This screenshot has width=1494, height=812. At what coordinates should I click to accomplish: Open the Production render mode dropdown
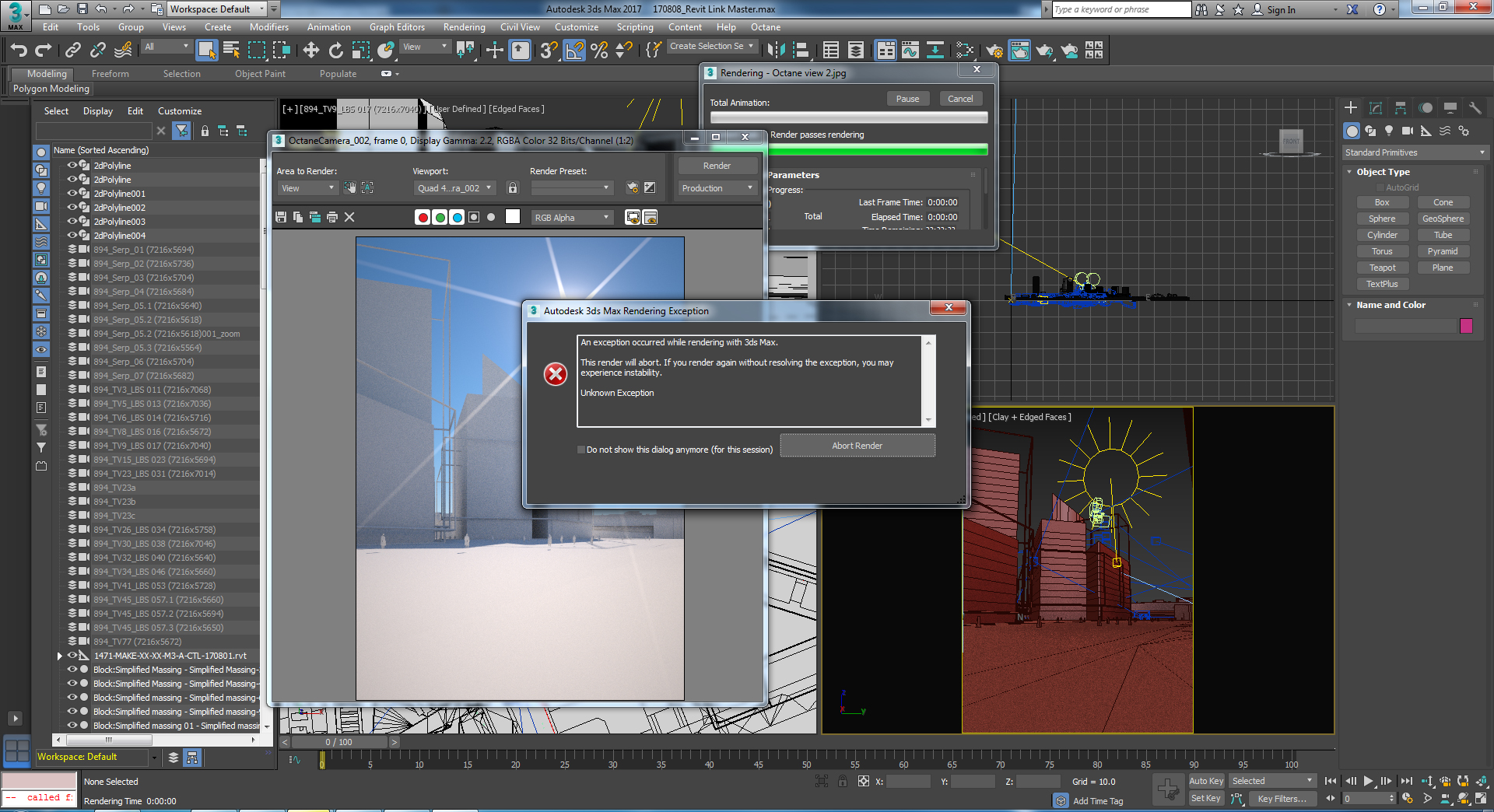[717, 188]
